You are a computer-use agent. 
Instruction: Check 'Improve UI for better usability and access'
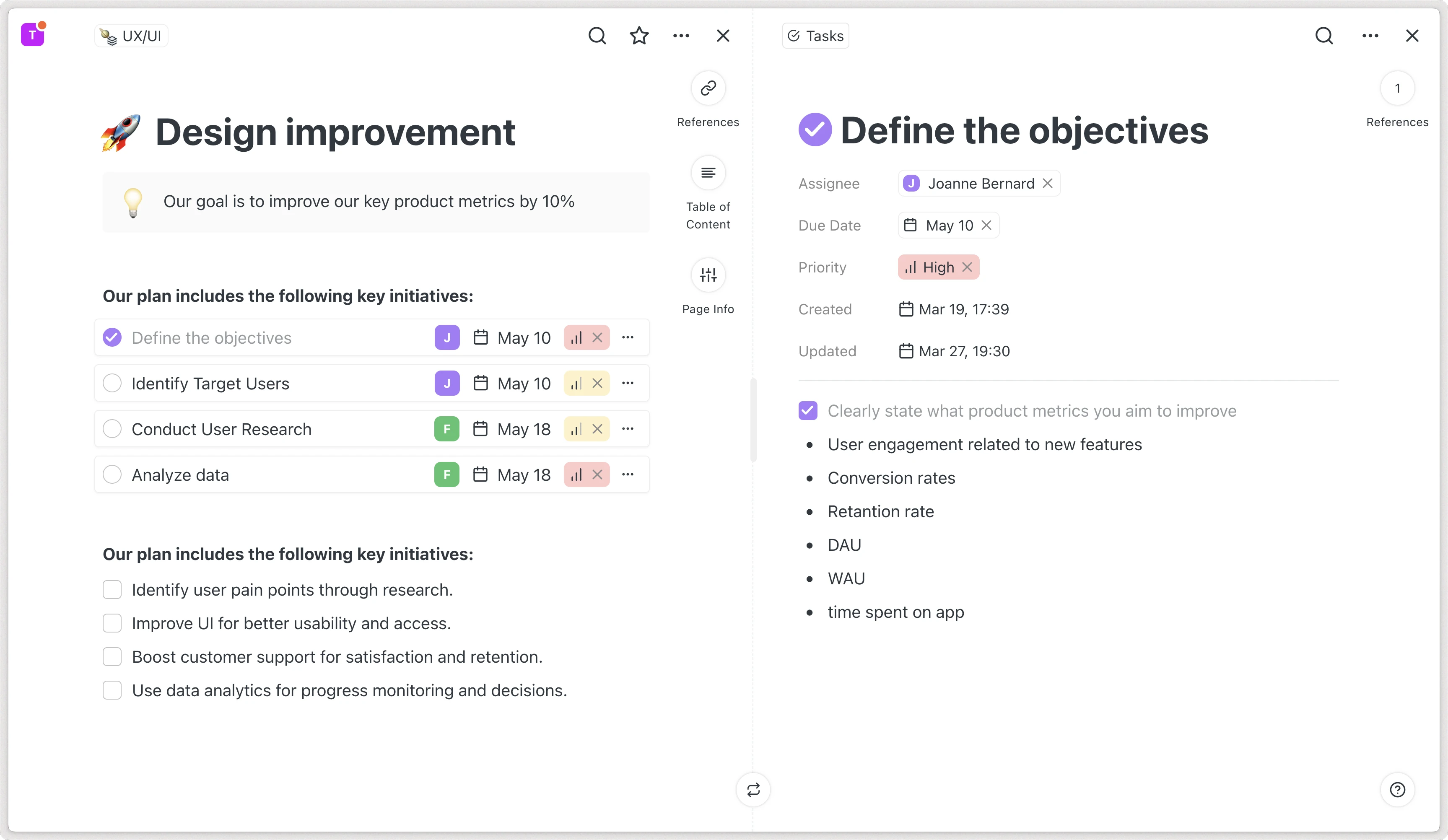coord(112,623)
